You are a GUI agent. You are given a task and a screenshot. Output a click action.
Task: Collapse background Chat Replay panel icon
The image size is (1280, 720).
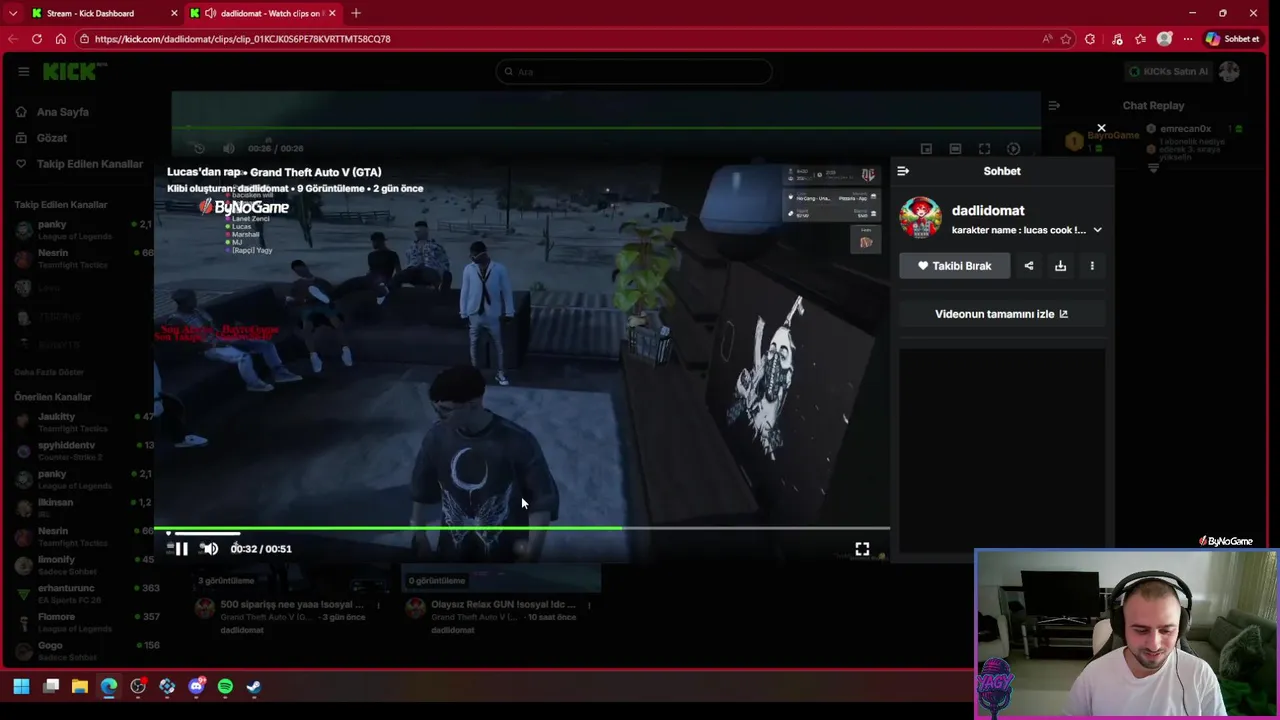1054,105
